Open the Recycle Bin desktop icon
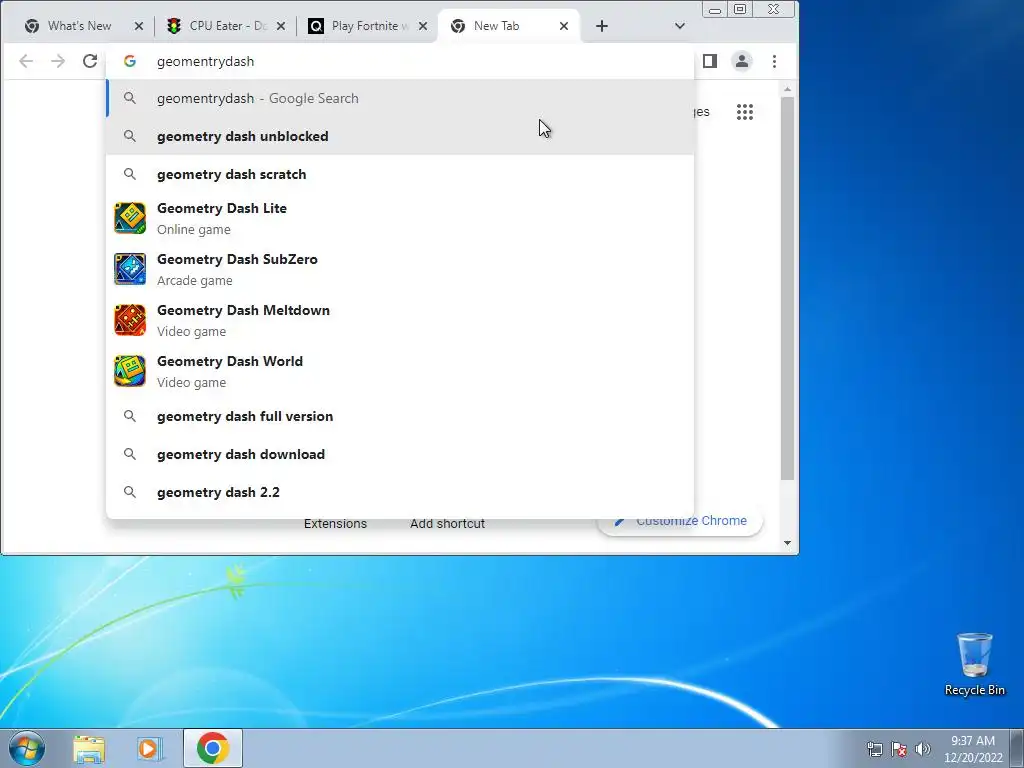 point(974,664)
